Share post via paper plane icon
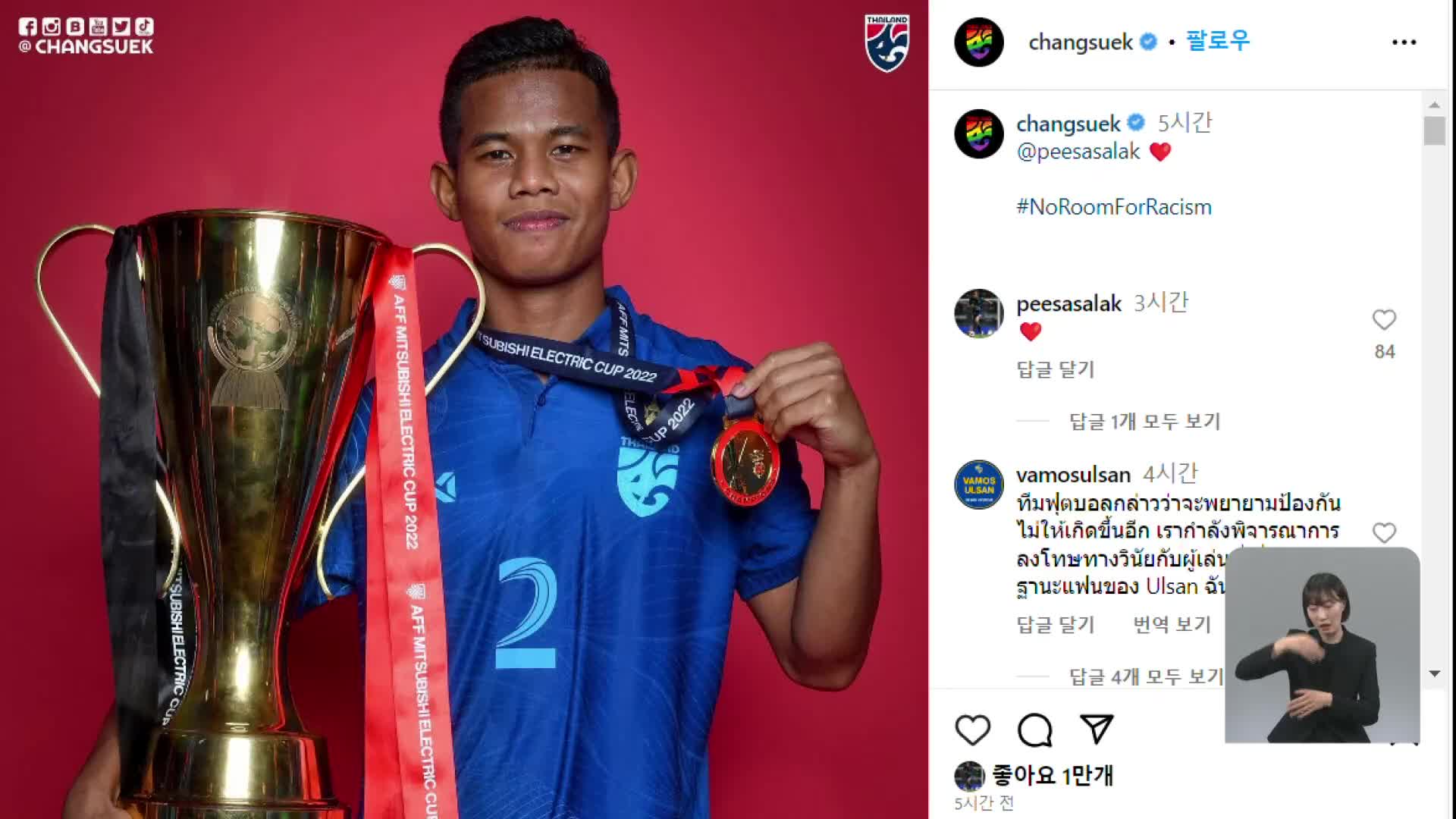The height and width of the screenshot is (819, 1456). click(x=1097, y=729)
